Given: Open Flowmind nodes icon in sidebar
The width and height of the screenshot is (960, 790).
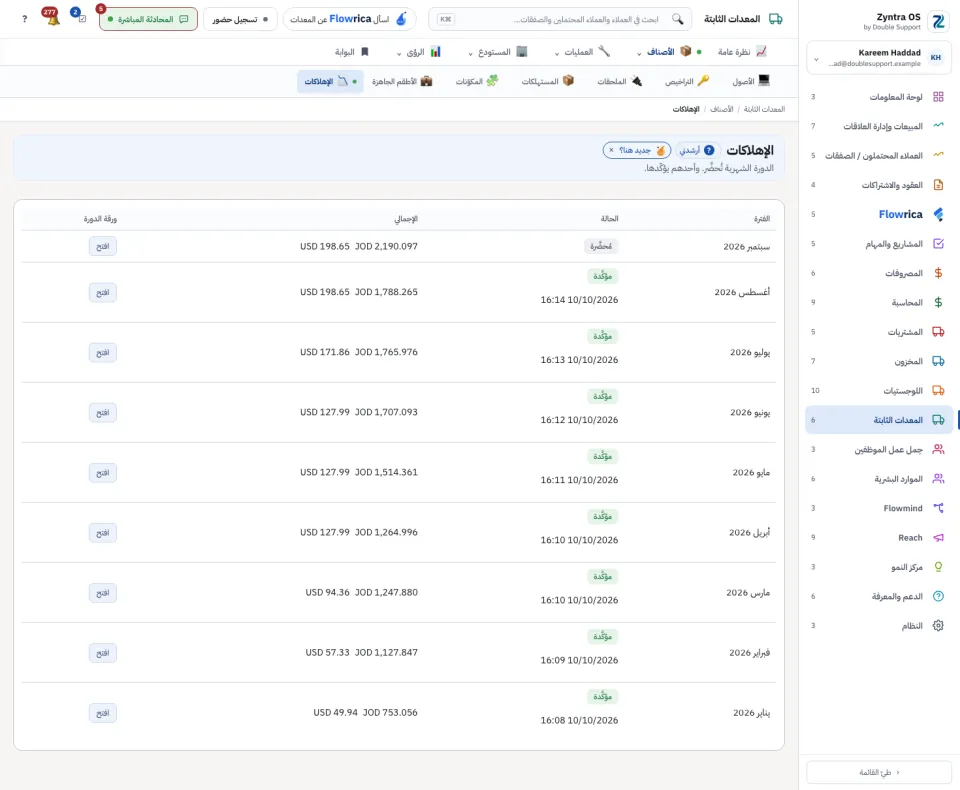Looking at the screenshot, I should click(938, 508).
